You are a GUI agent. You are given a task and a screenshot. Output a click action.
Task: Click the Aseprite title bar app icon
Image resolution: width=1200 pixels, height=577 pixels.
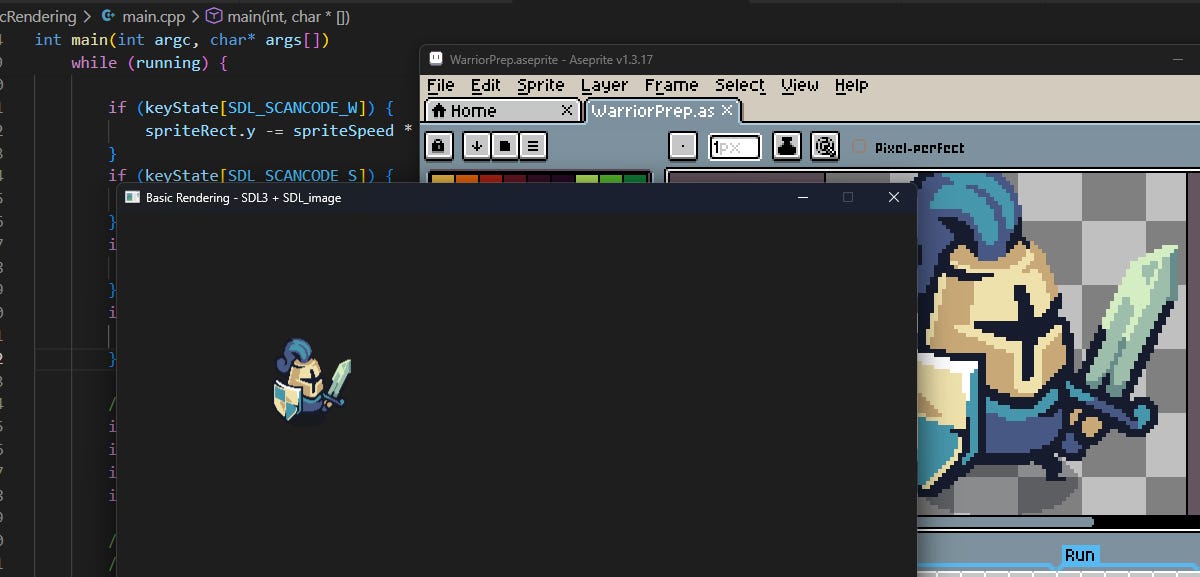(x=436, y=59)
